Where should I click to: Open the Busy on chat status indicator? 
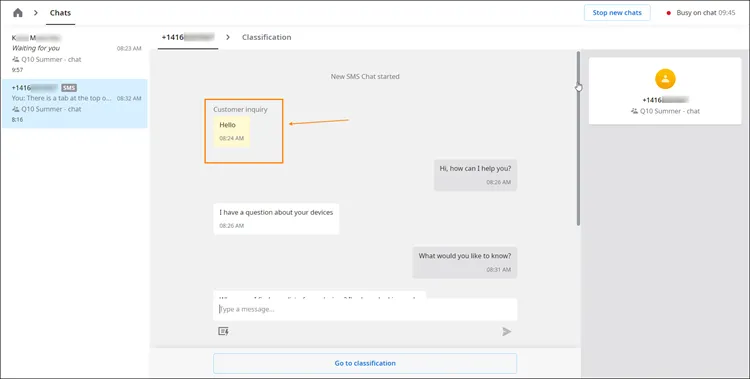[701, 13]
